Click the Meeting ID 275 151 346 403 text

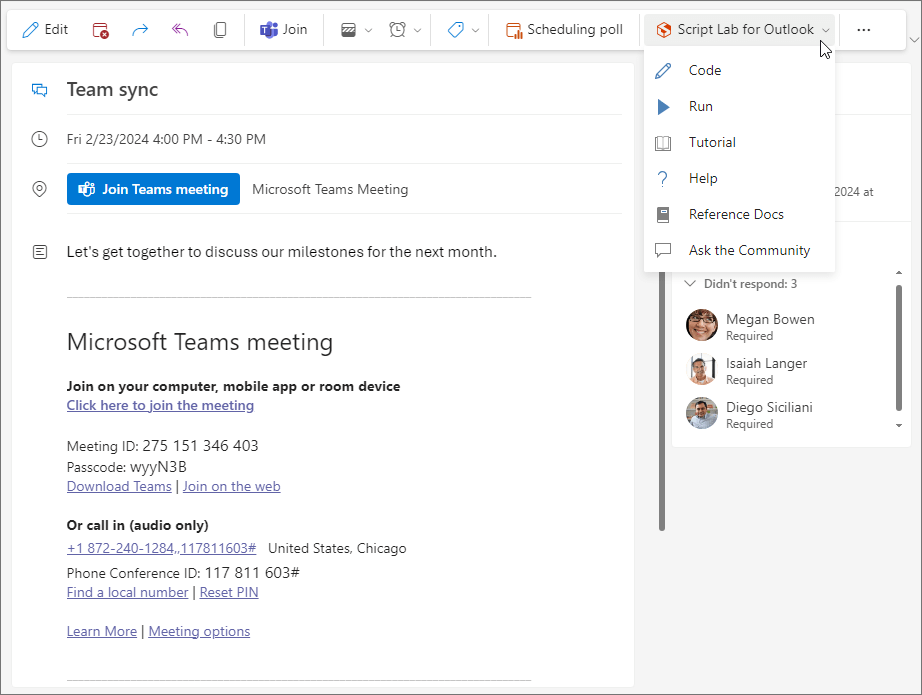tap(162, 446)
